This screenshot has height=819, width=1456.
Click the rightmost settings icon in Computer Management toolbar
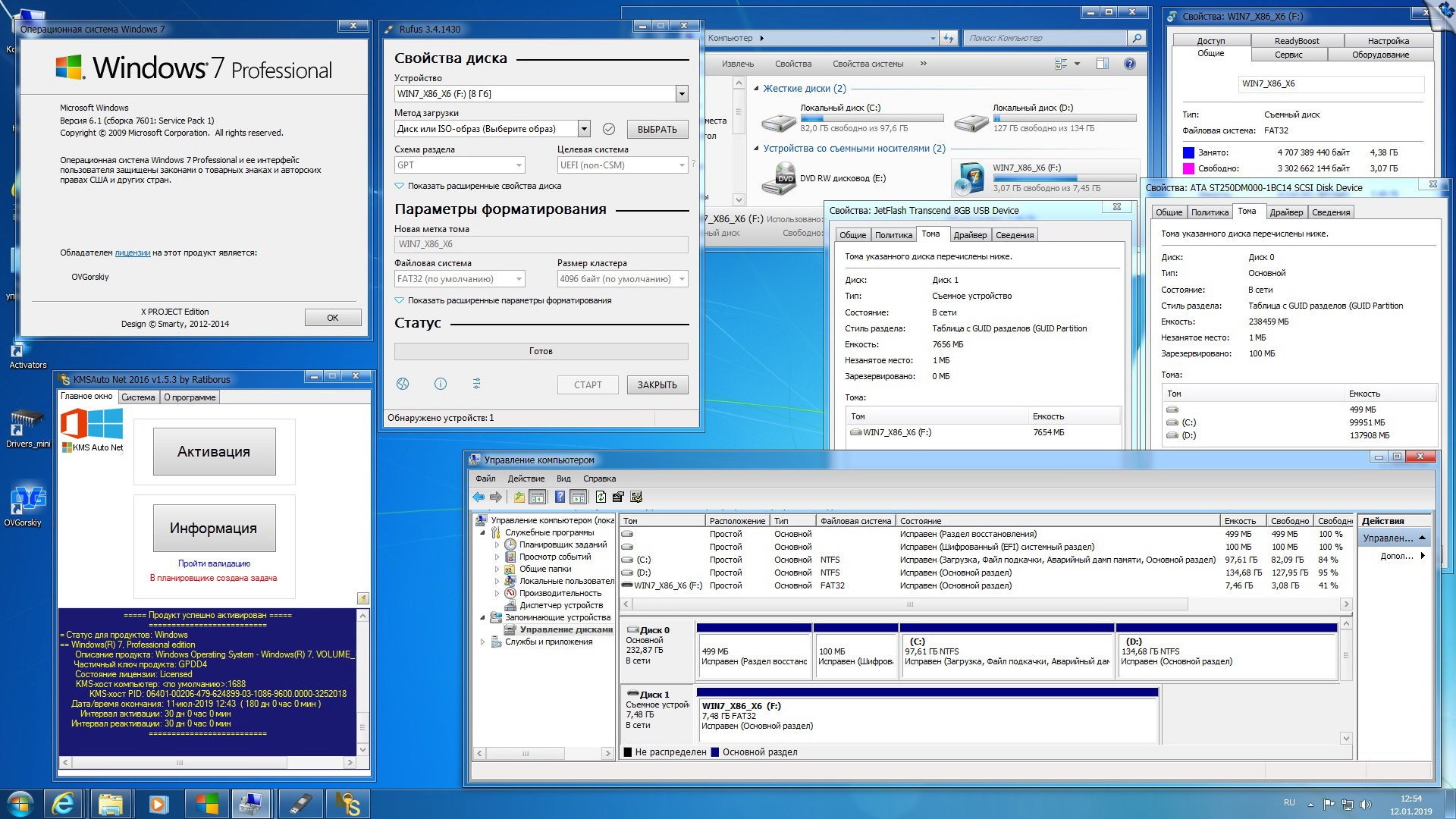(636, 497)
